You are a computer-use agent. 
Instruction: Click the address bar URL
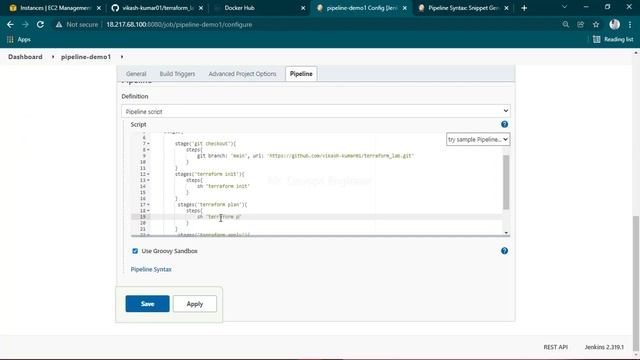click(x=179, y=24)
